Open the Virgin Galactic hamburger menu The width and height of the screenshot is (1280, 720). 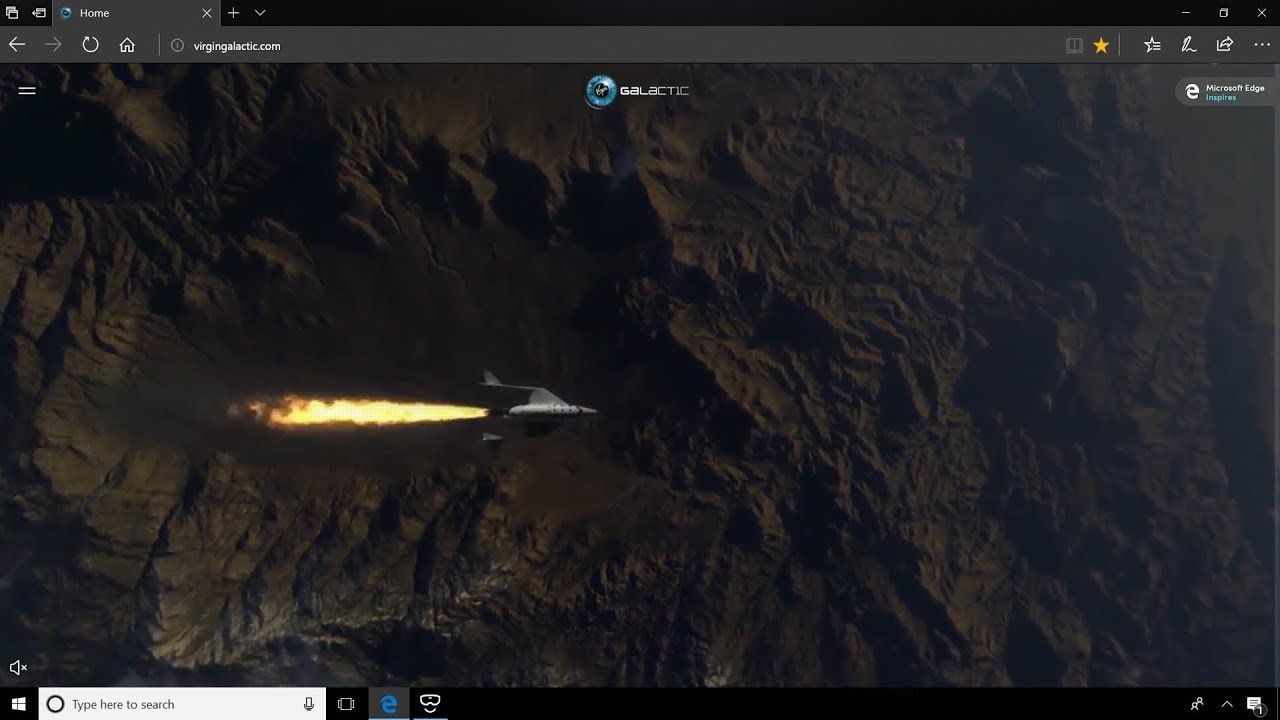[27, 90]
